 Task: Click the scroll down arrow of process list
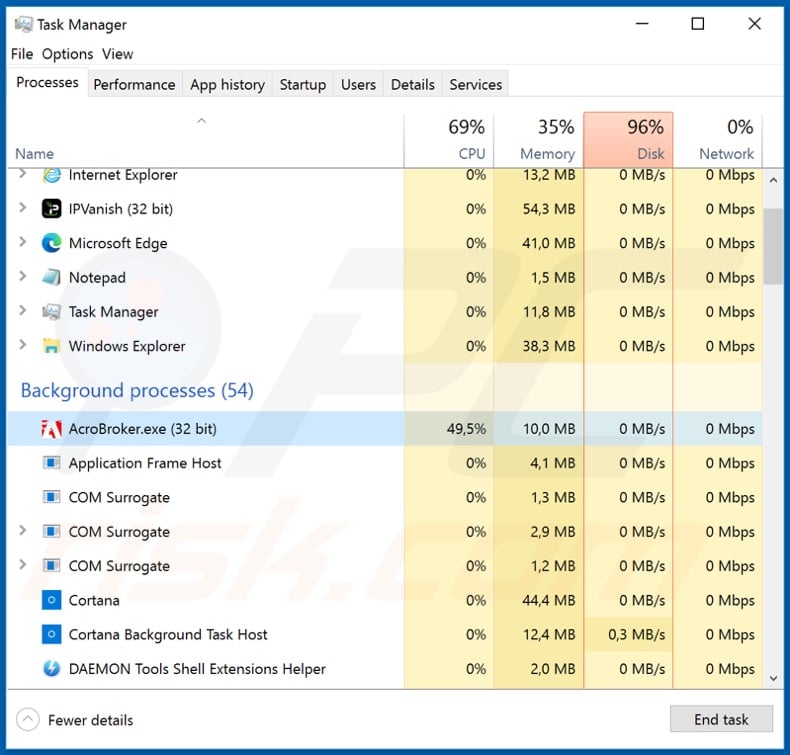coord(773,678)
